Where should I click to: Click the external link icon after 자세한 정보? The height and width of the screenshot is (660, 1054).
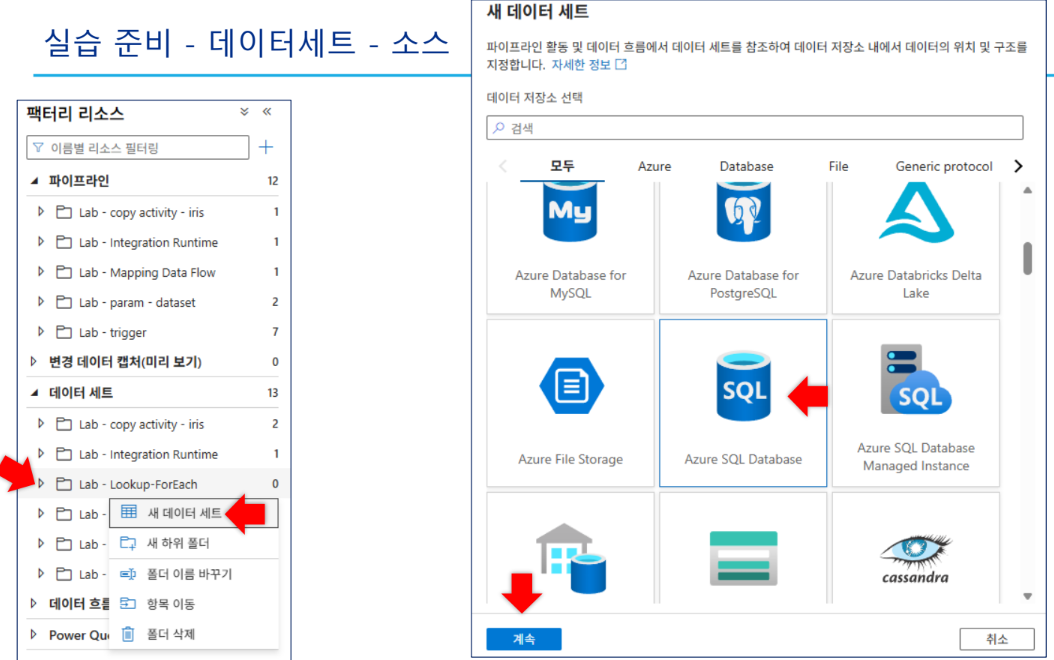coord(621,65)
